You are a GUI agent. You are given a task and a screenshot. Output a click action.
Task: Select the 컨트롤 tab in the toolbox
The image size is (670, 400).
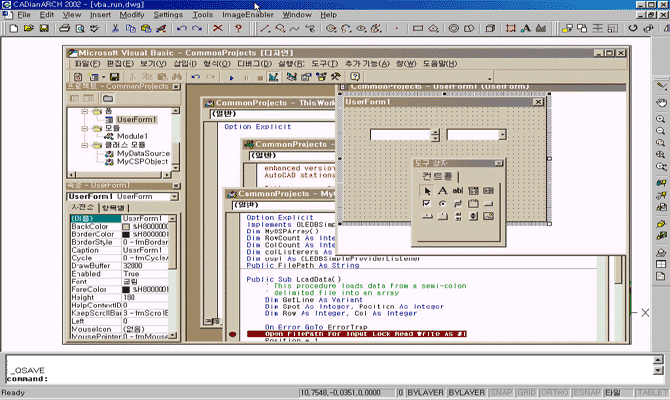coord(437,176)
